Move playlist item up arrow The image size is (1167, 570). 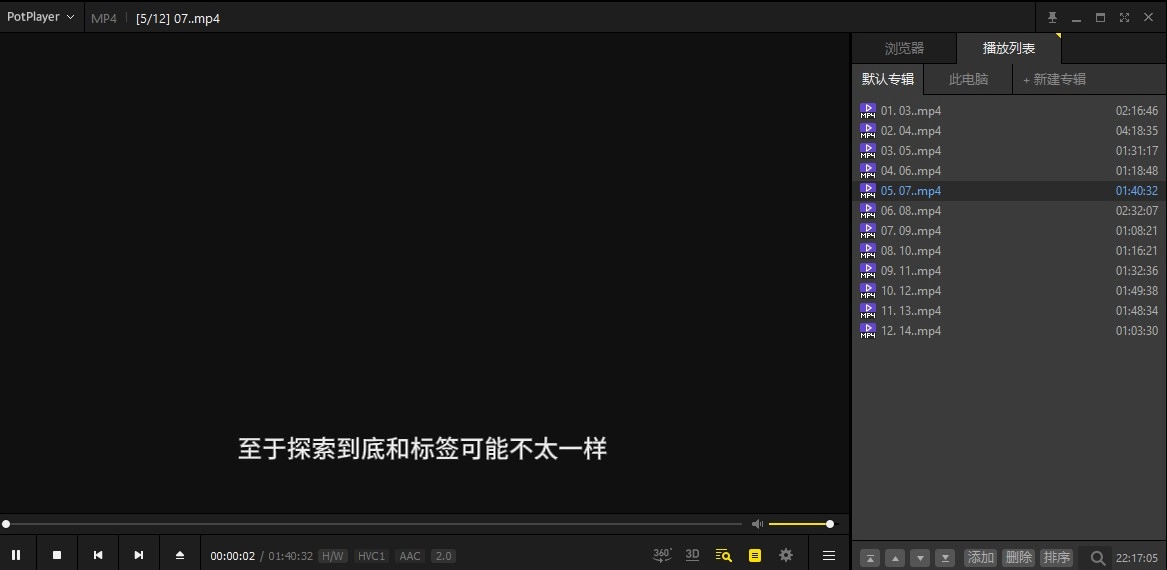tap(895, 558)
